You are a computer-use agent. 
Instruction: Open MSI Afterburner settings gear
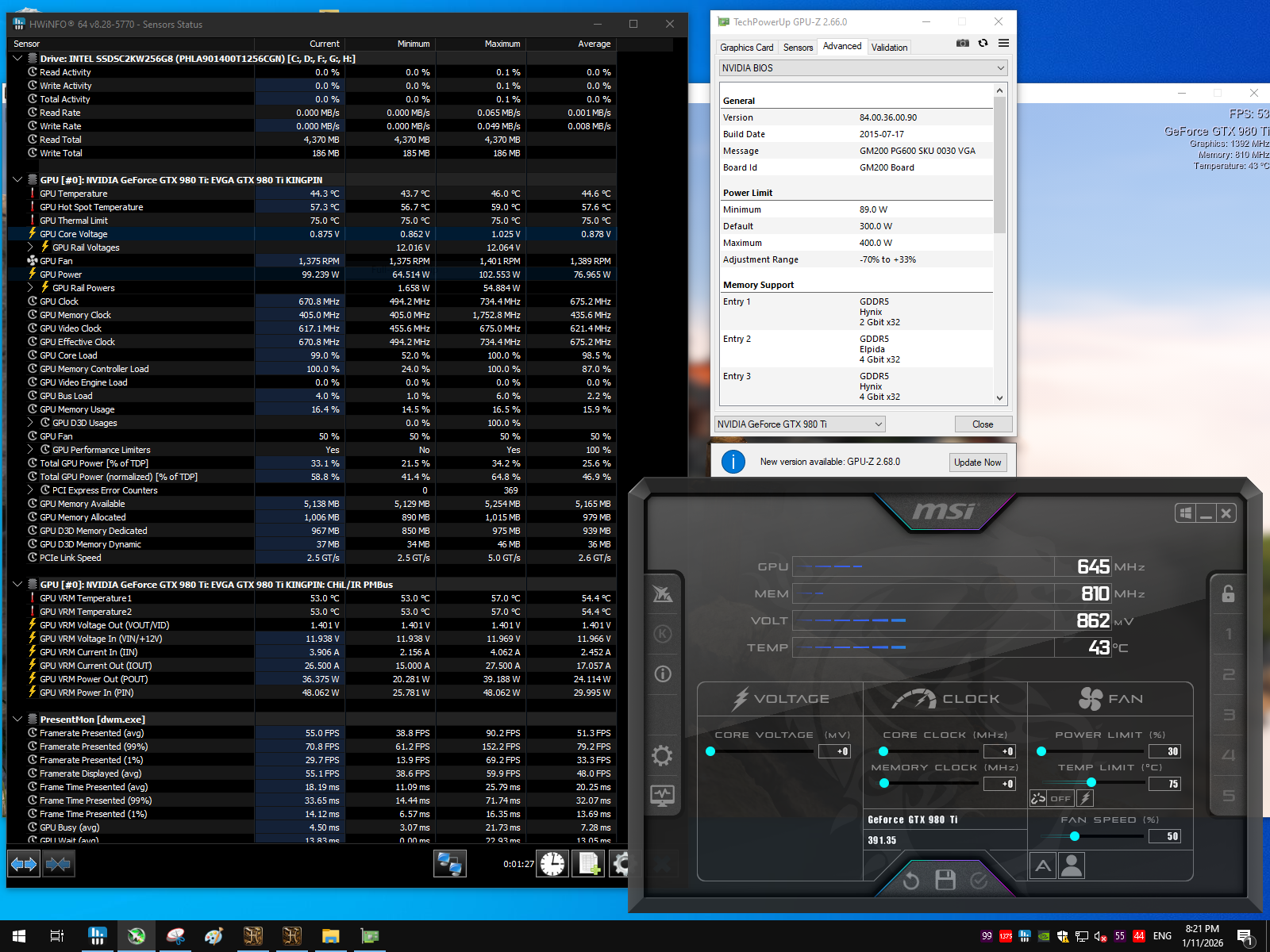point(662,755)
